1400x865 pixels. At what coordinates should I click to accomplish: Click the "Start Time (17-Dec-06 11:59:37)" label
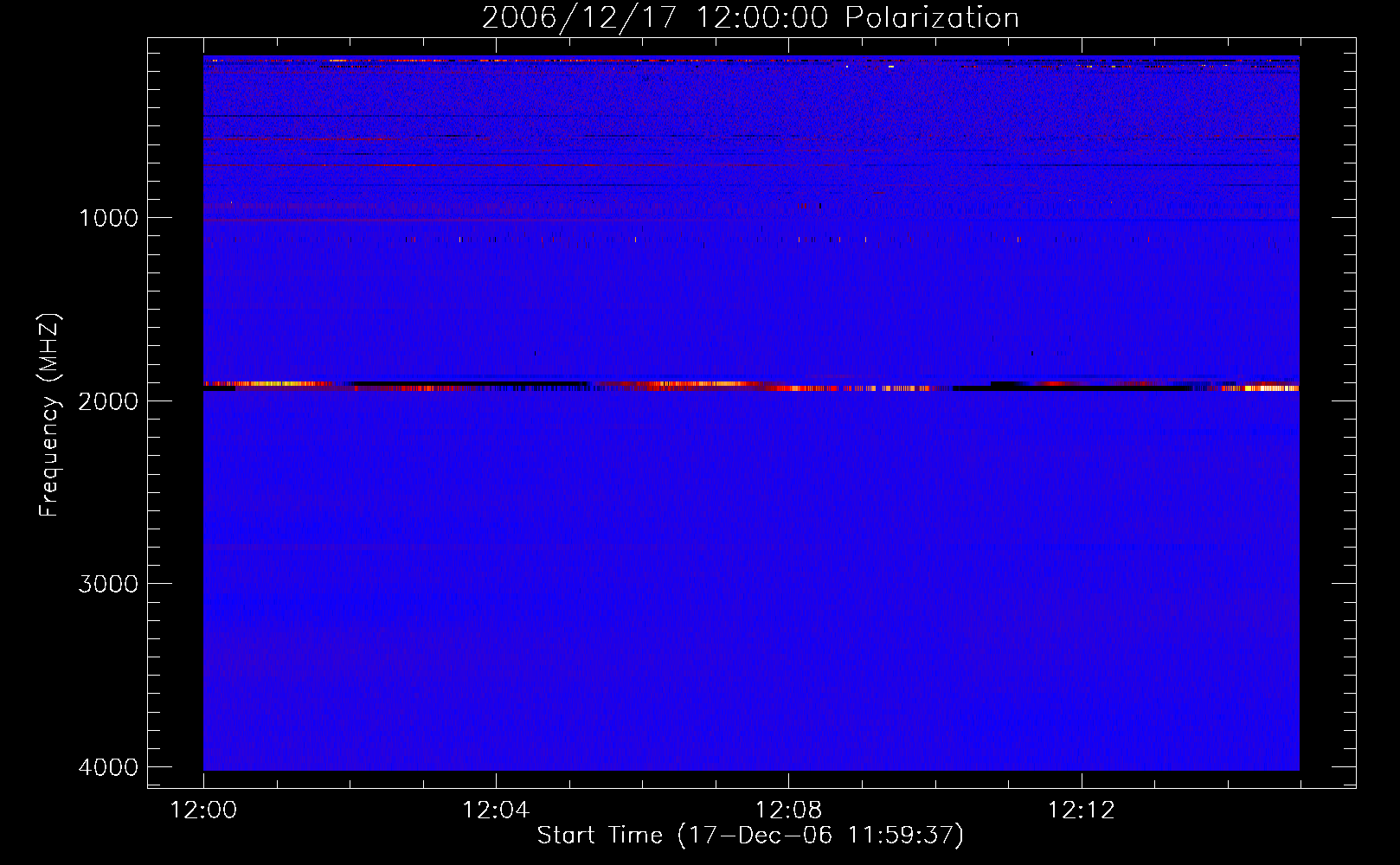750,836
